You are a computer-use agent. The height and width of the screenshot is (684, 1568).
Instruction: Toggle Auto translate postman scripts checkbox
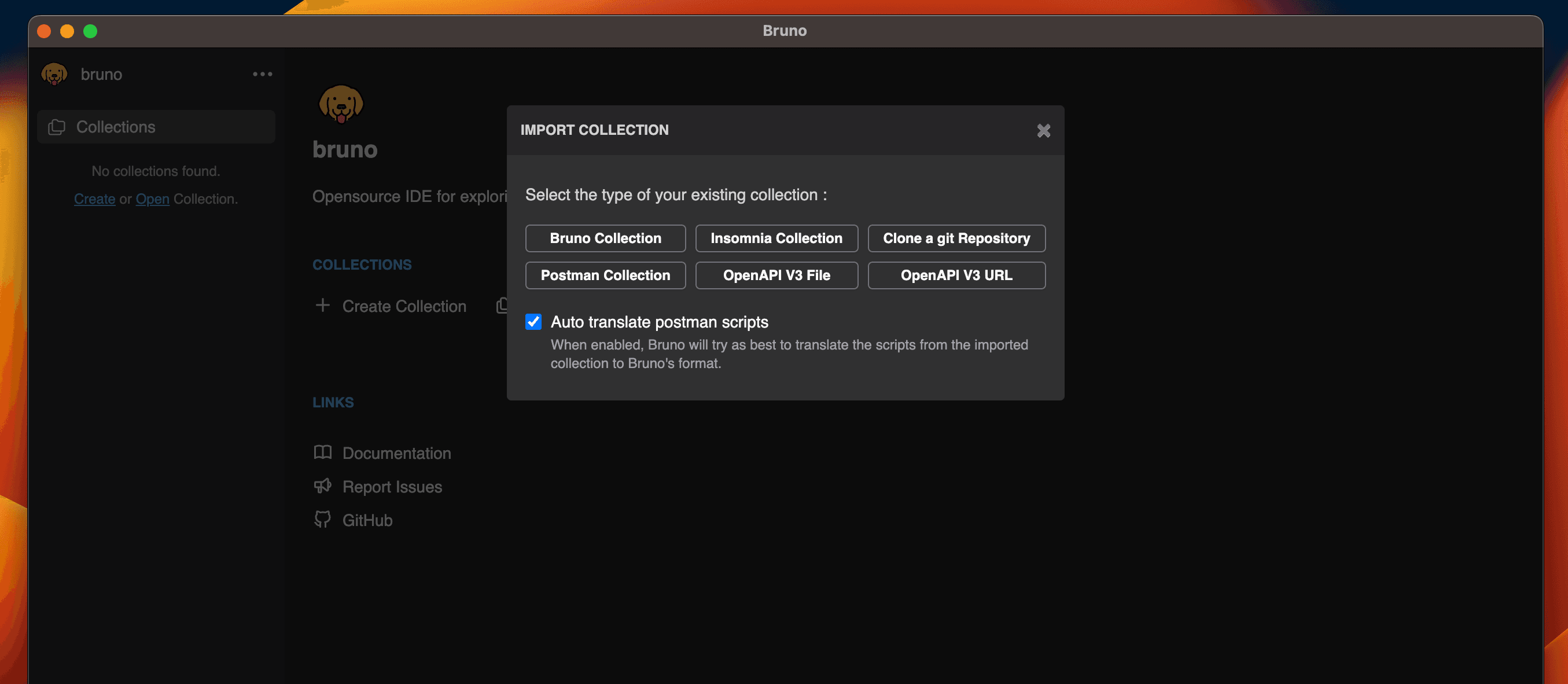pos(533,322)
